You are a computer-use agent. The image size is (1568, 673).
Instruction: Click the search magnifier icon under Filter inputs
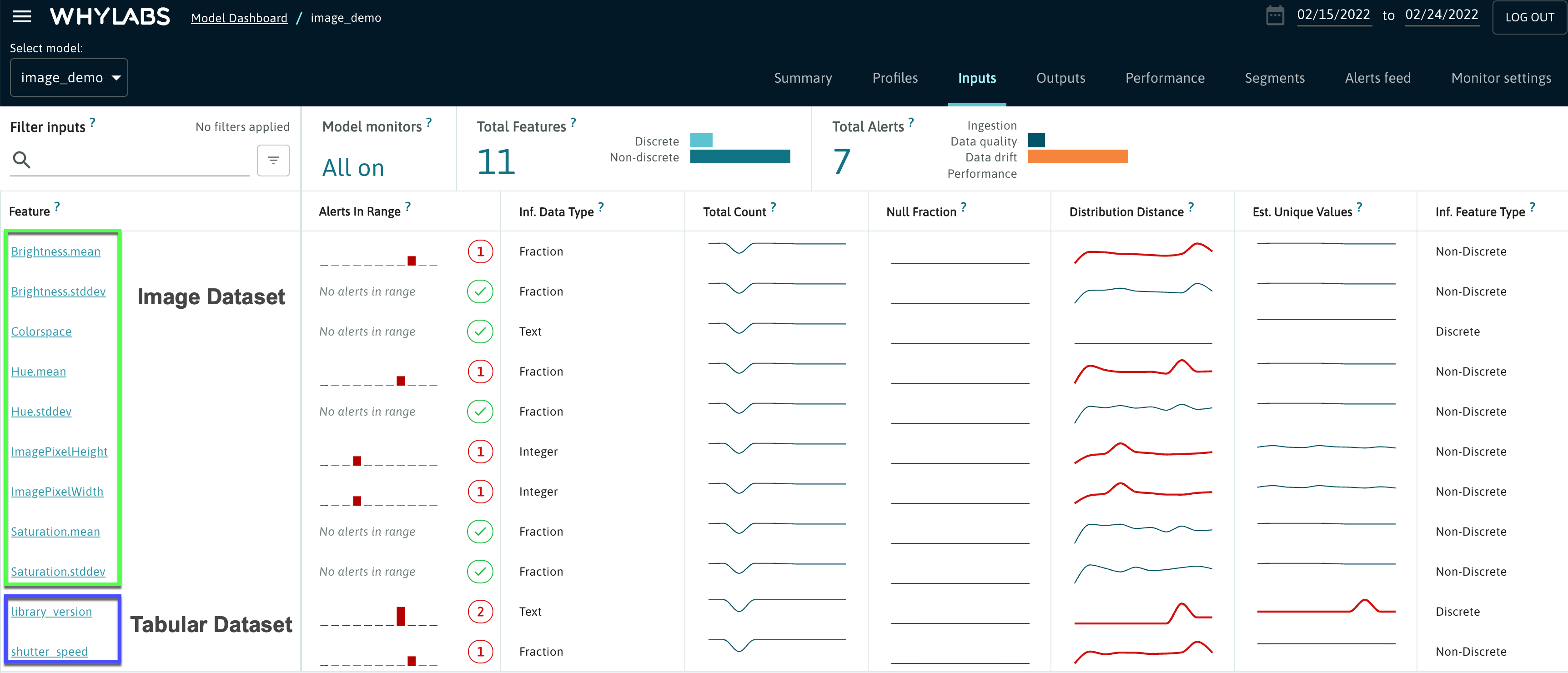pos(21,160)
